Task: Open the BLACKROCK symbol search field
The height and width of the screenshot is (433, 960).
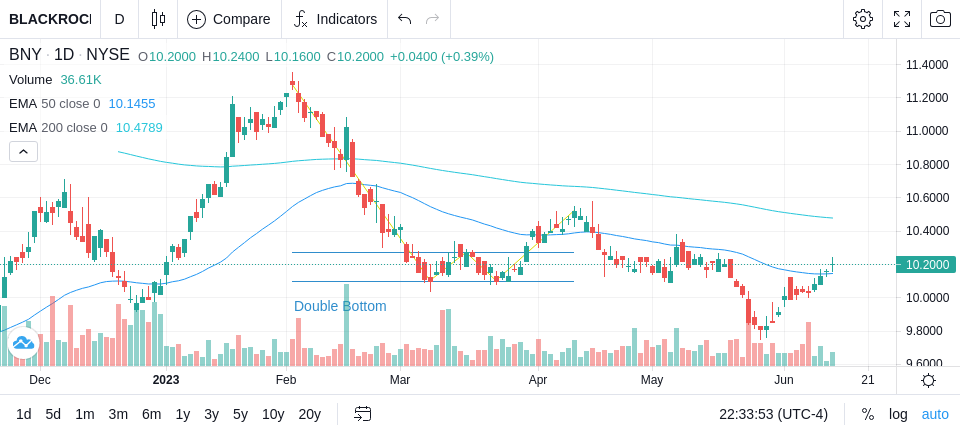Action: pos(50,19)
